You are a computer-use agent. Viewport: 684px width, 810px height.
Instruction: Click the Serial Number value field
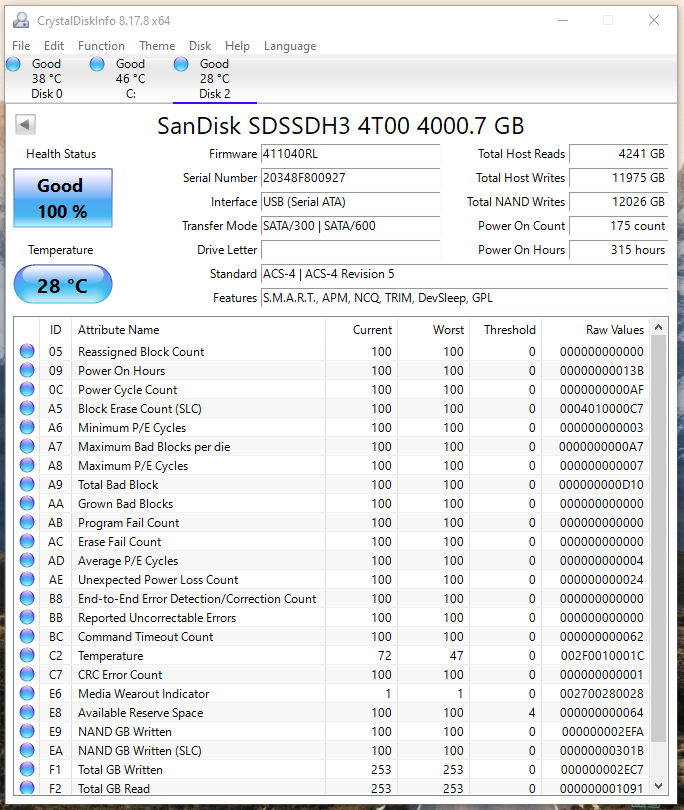coord(349,178)
